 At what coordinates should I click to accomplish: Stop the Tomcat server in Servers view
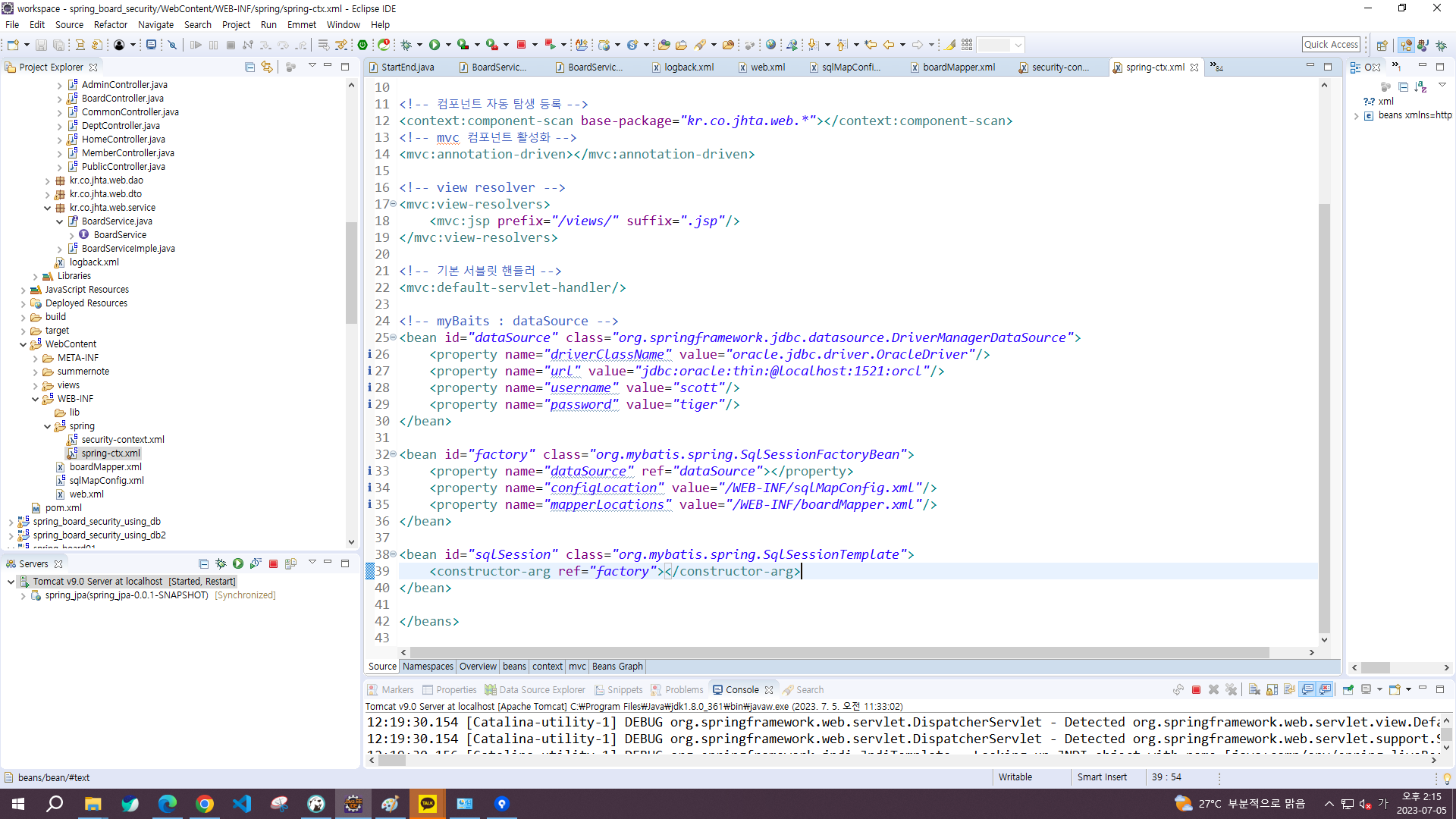click(273, 563)
